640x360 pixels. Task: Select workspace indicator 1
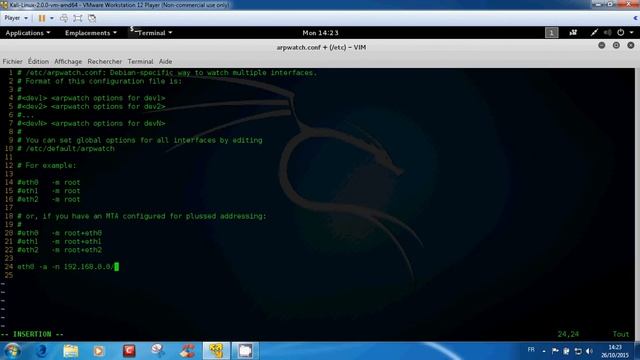click(x=551, y=33)
